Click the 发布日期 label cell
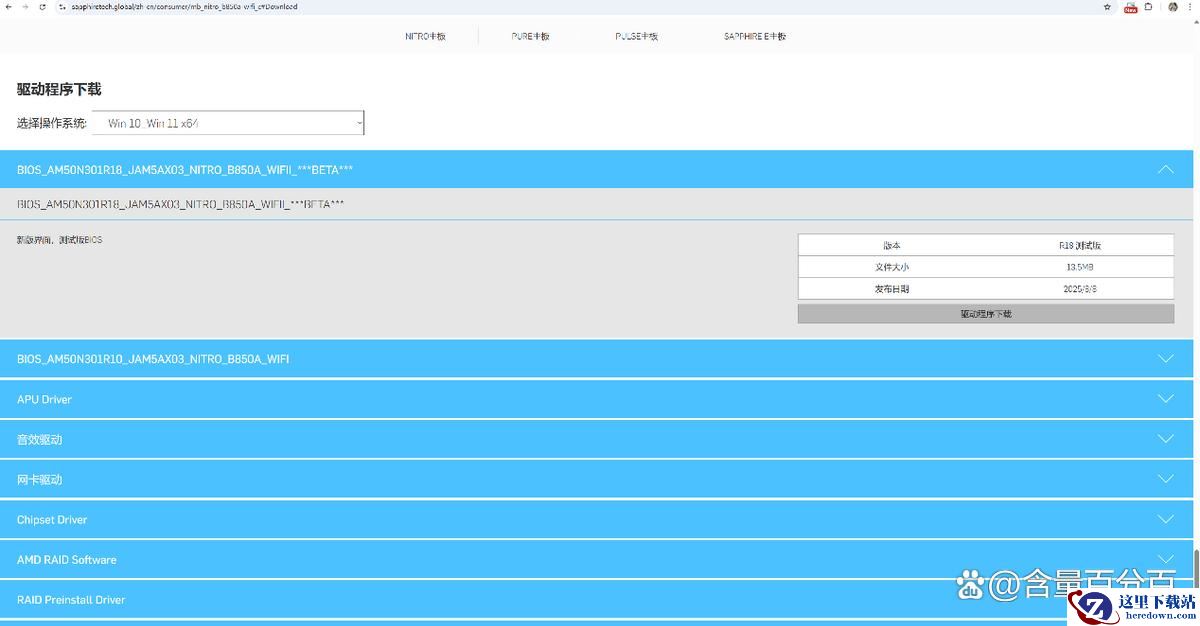Image resolution: width=1200 pixels, height=626 pixels. click(x=892, y=289)
